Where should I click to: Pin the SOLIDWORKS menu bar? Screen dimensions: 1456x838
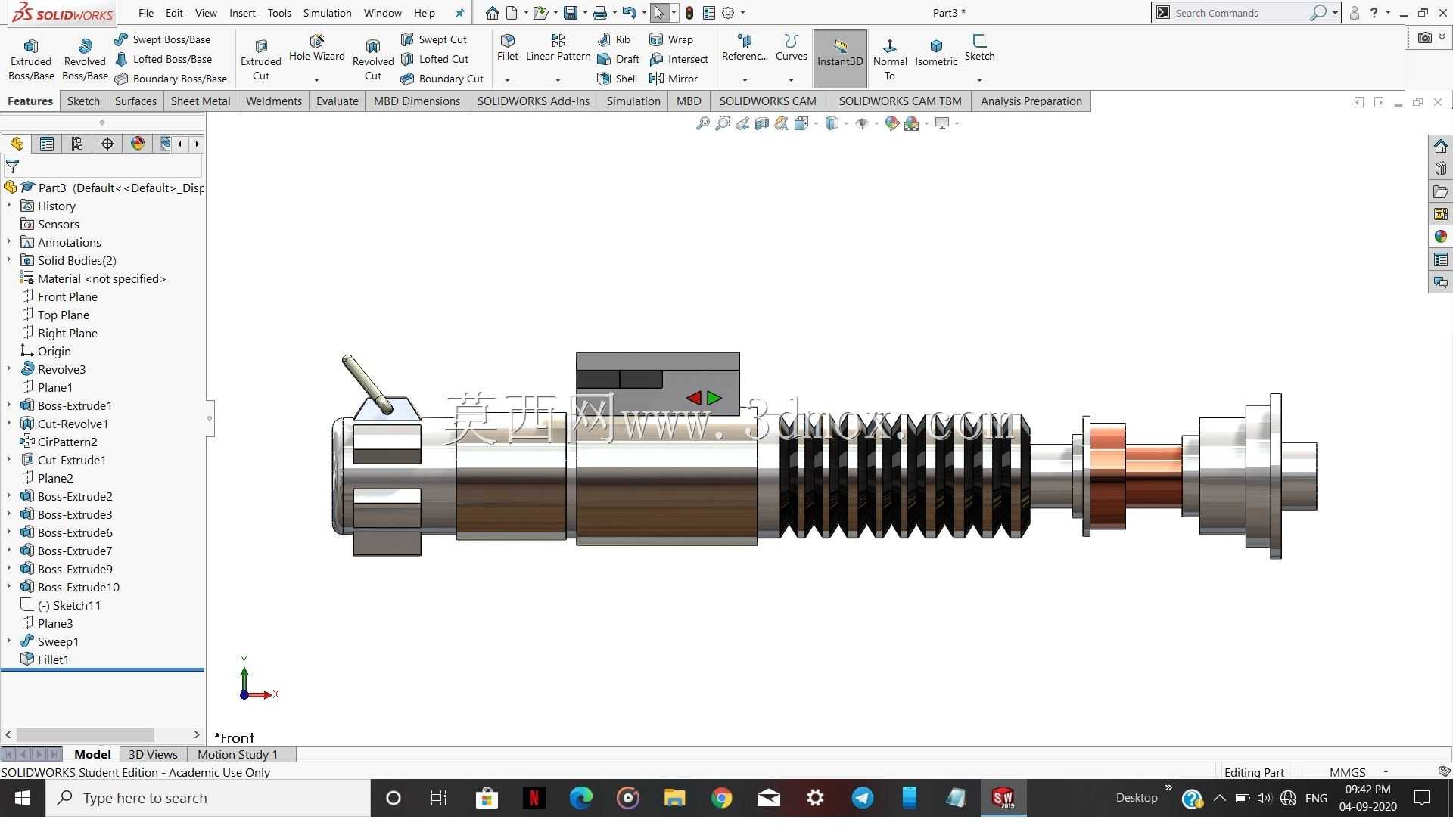[x=459, y=13]
